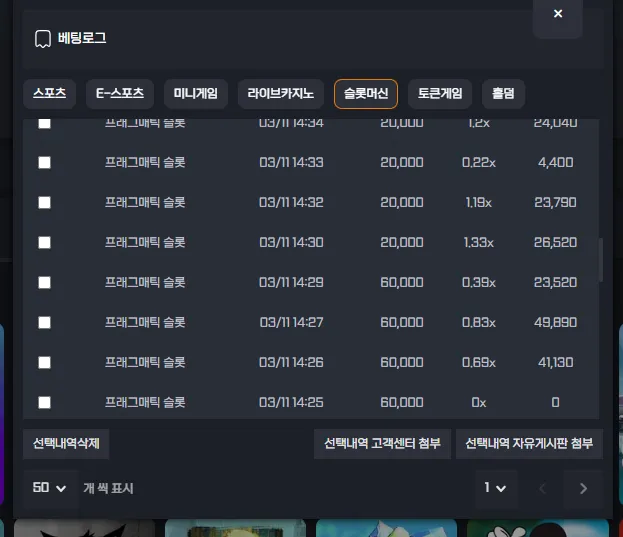Check the 03/11 14:32 bet row
The image size is (623, 537).
pos(44,203)
